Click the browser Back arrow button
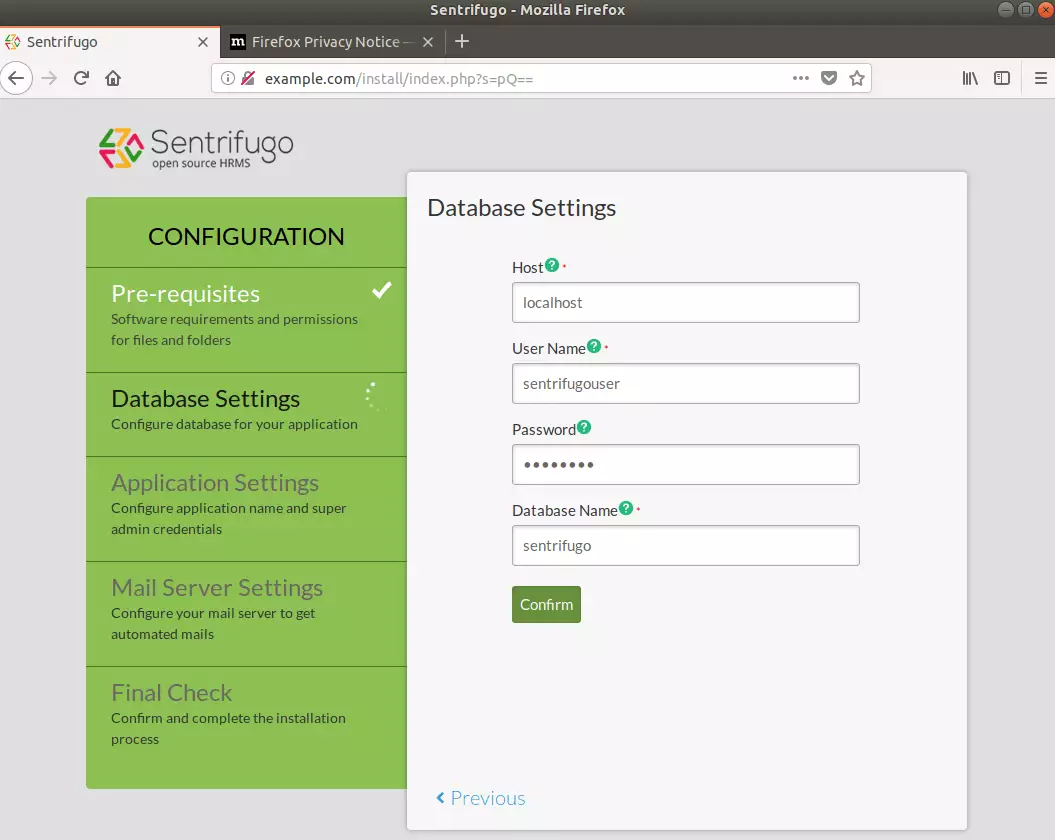The height and width of the screenshot is (840, 1055). (x=16, y=78)
